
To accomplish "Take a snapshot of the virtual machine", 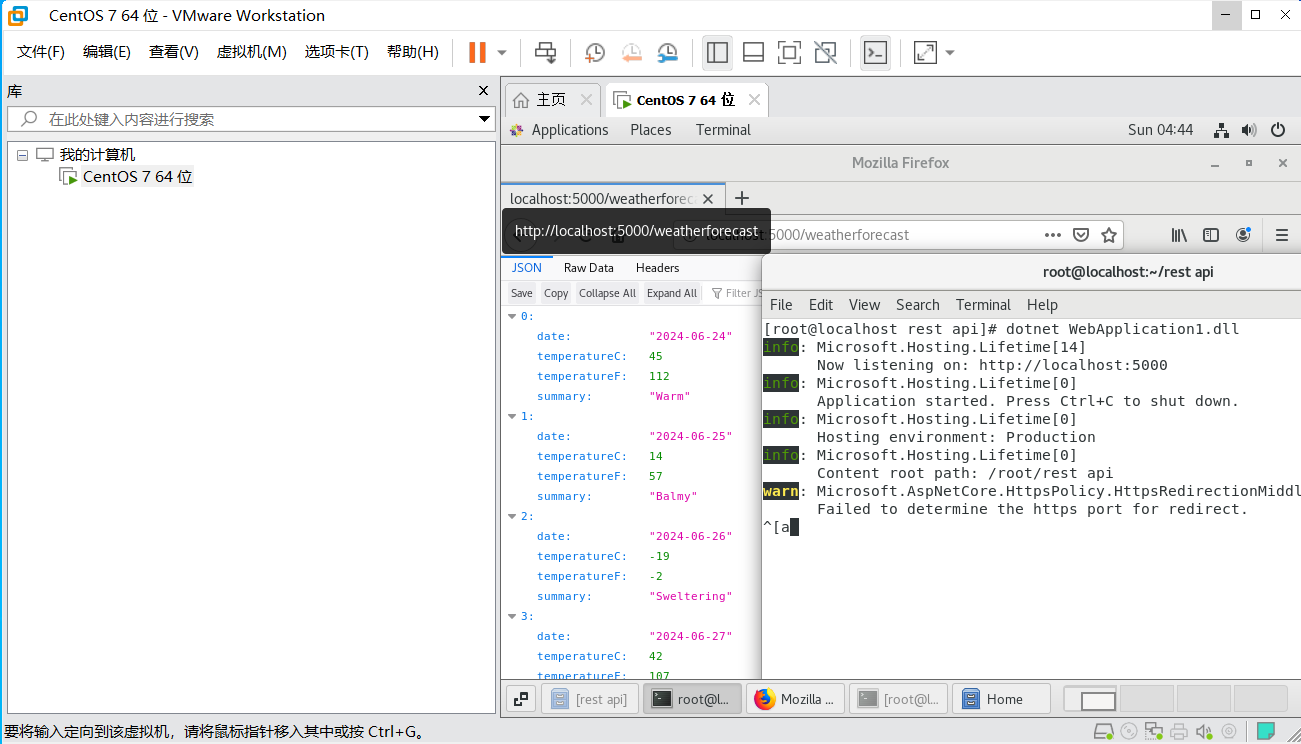I will (x=594, y=52).
